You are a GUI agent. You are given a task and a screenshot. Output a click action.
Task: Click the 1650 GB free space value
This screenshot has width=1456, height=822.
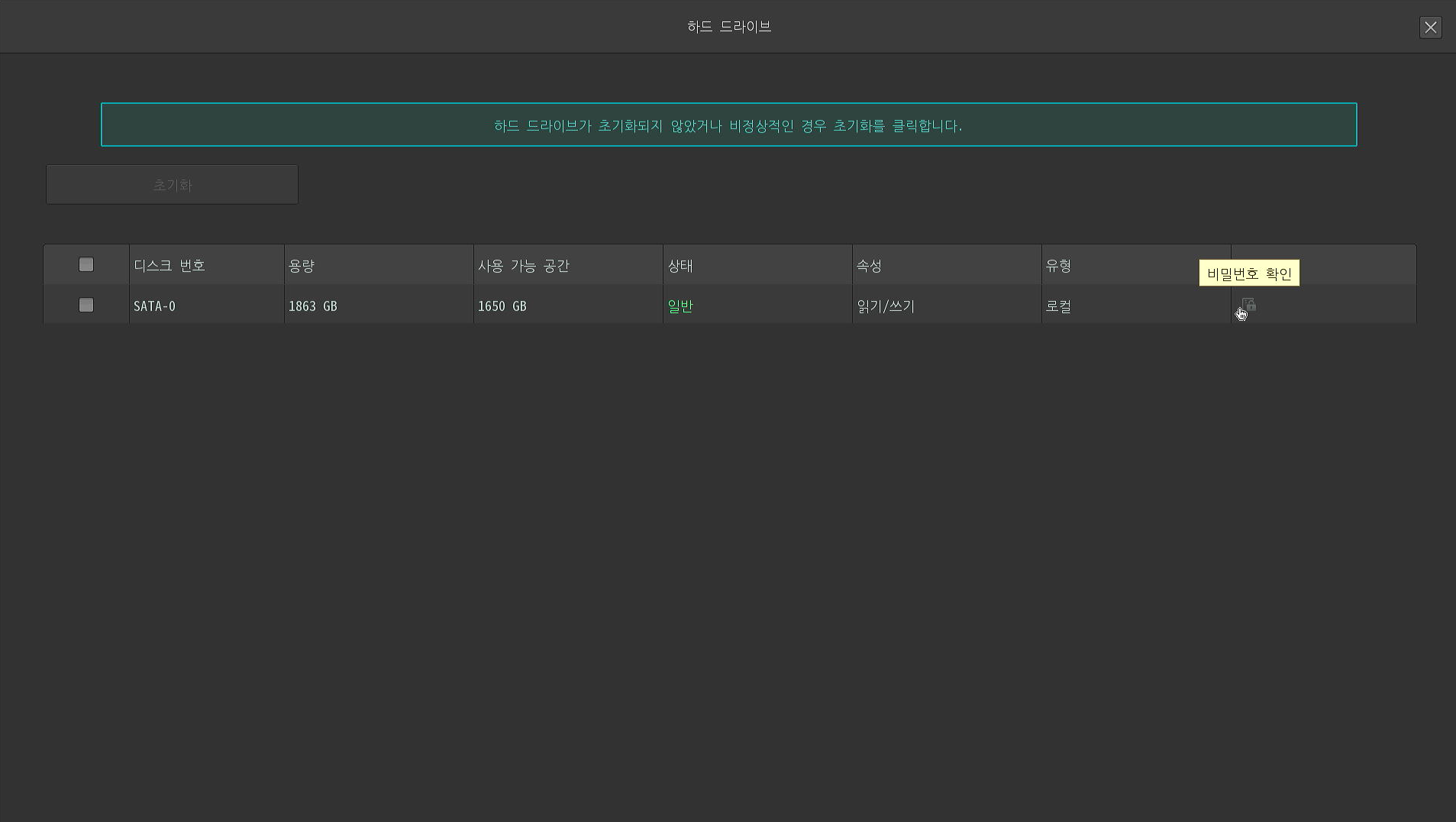tap(502, 306)
